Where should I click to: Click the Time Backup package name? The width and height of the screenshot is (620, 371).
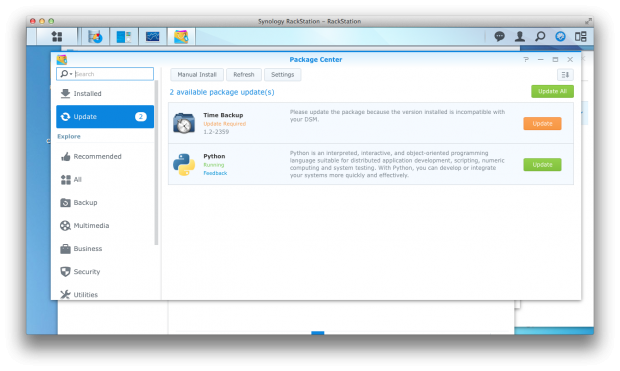click(223, 115)
